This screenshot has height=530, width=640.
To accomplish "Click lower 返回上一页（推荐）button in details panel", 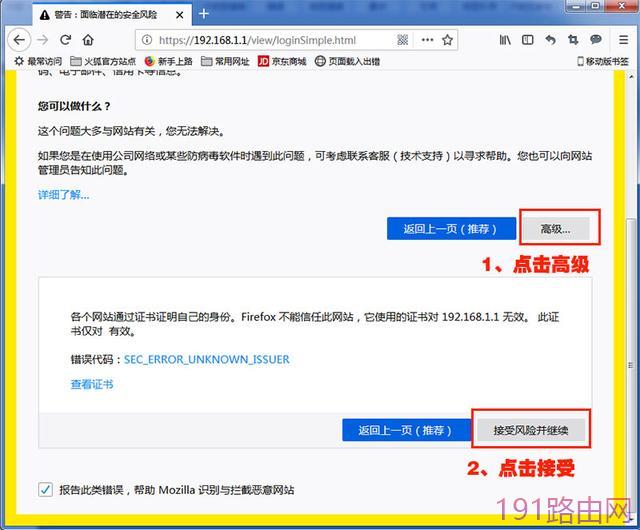I will pos(407,430).
